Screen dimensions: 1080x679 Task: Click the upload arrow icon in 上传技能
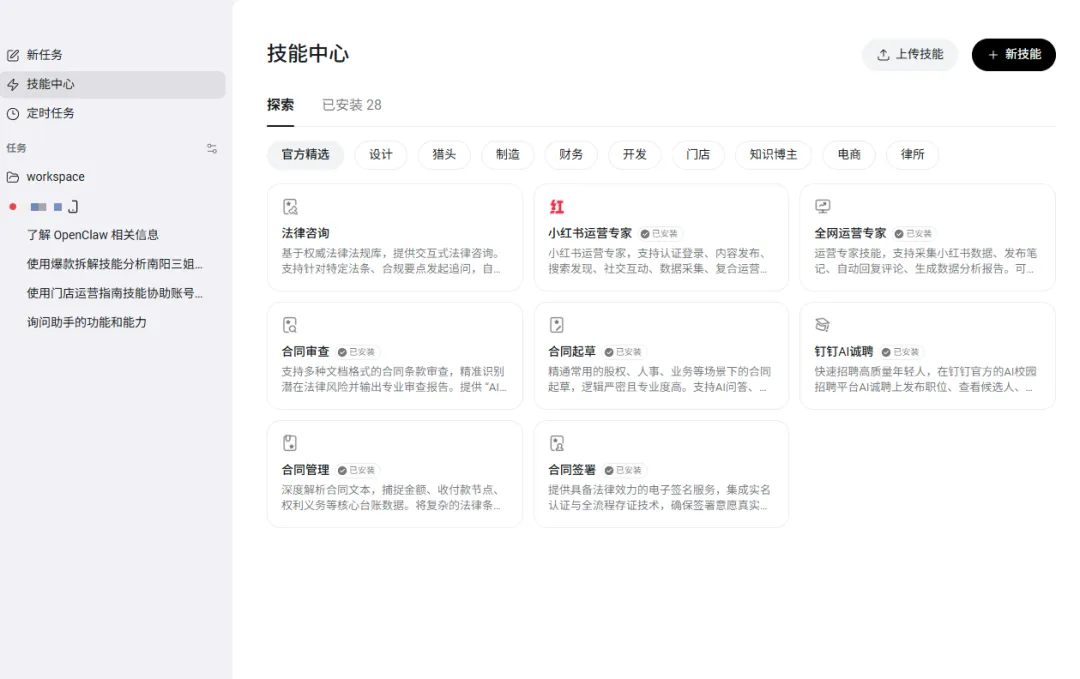point(883,54)
